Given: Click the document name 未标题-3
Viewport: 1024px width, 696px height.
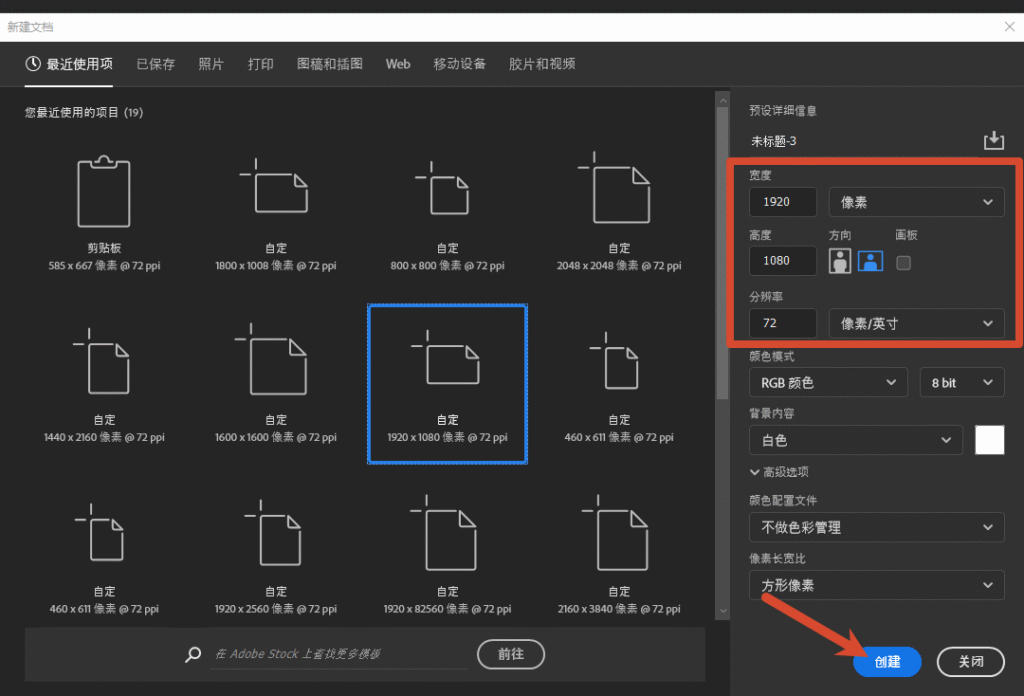Looking at the screenshot, I should [x=773, y=141].
